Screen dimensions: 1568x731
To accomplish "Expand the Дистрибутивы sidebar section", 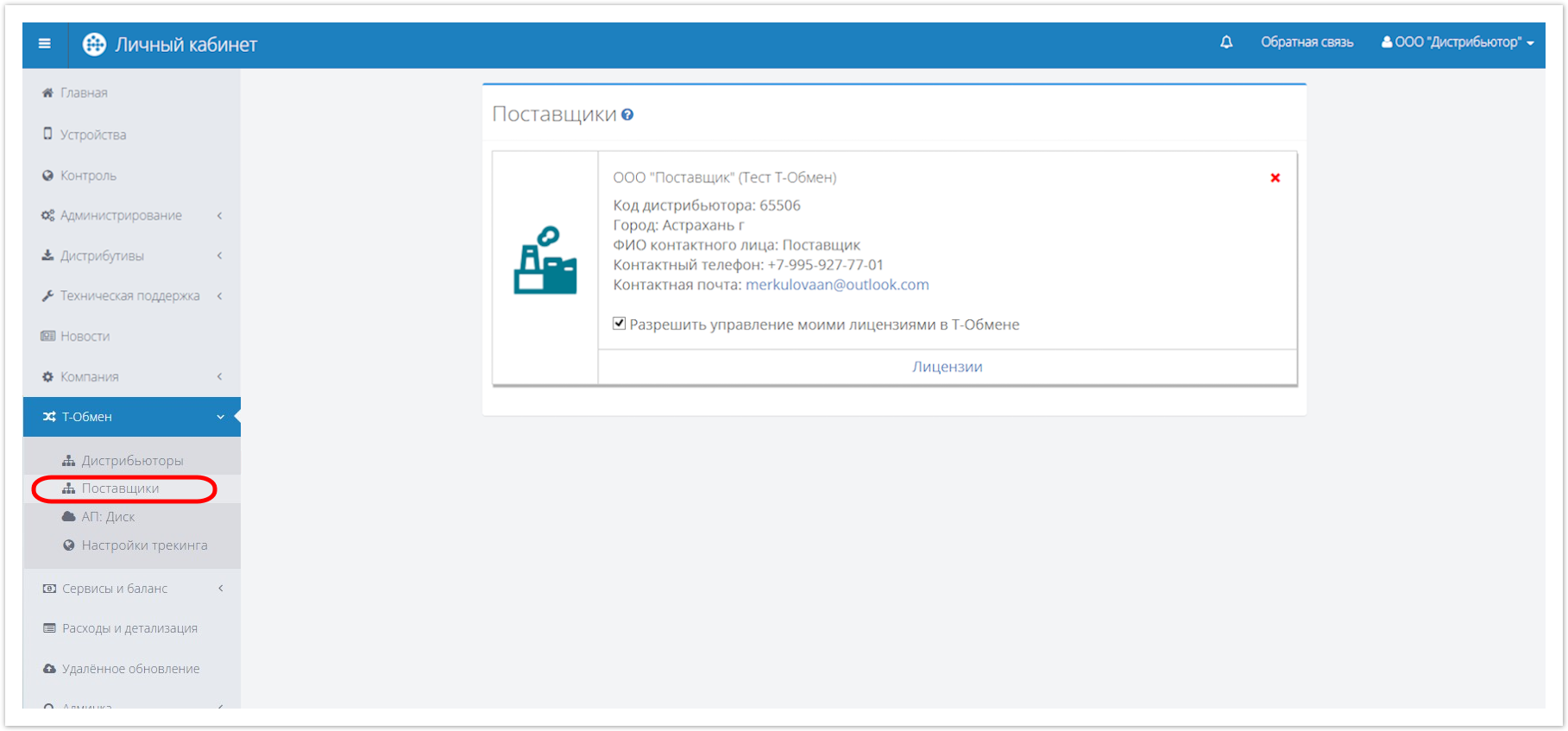I will pos(102,255).
